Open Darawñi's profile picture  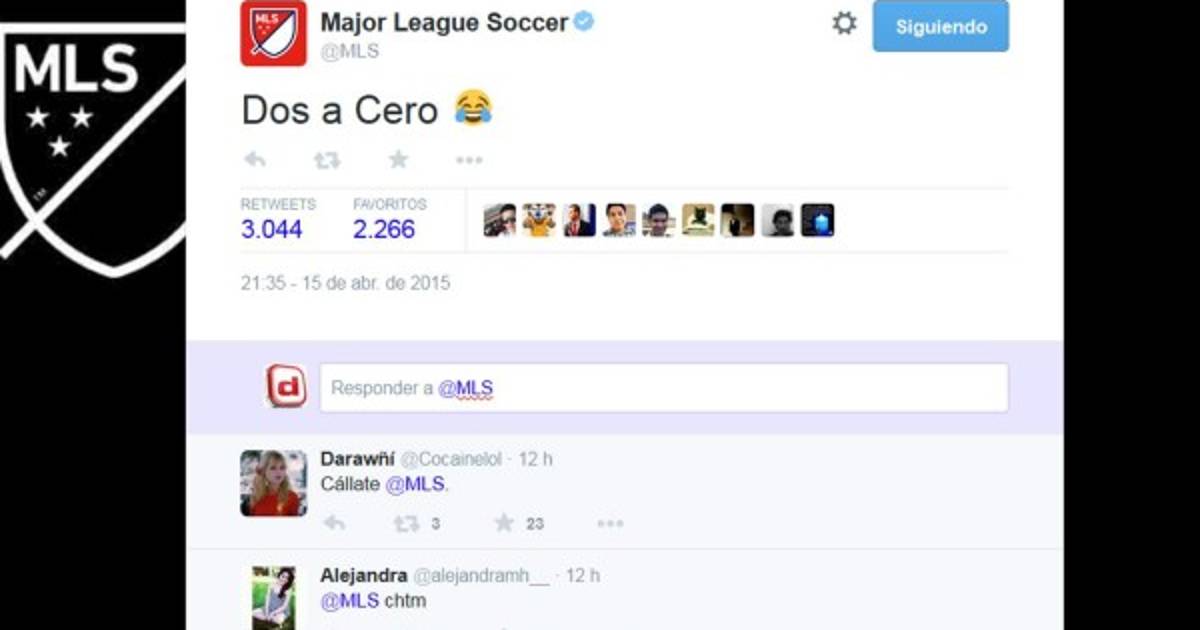(x=273, y=483)
